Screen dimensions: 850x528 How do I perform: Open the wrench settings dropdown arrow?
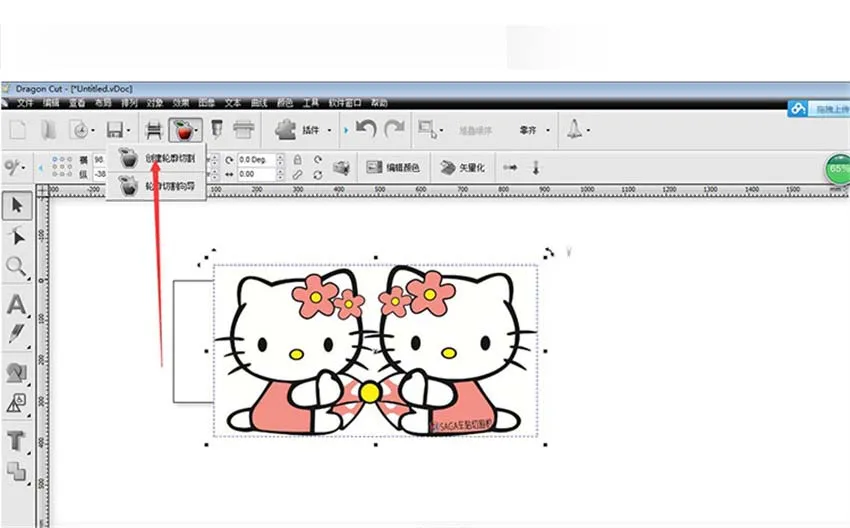tap(23, 168)
